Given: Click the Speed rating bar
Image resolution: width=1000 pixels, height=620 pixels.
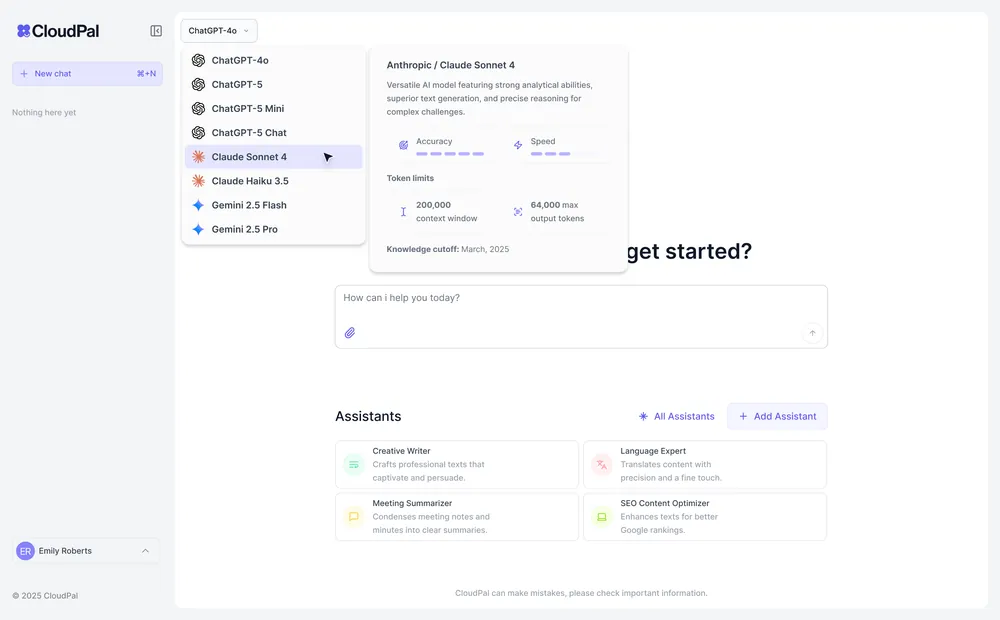Looking at the screenshot, I should tap(550, 154).
